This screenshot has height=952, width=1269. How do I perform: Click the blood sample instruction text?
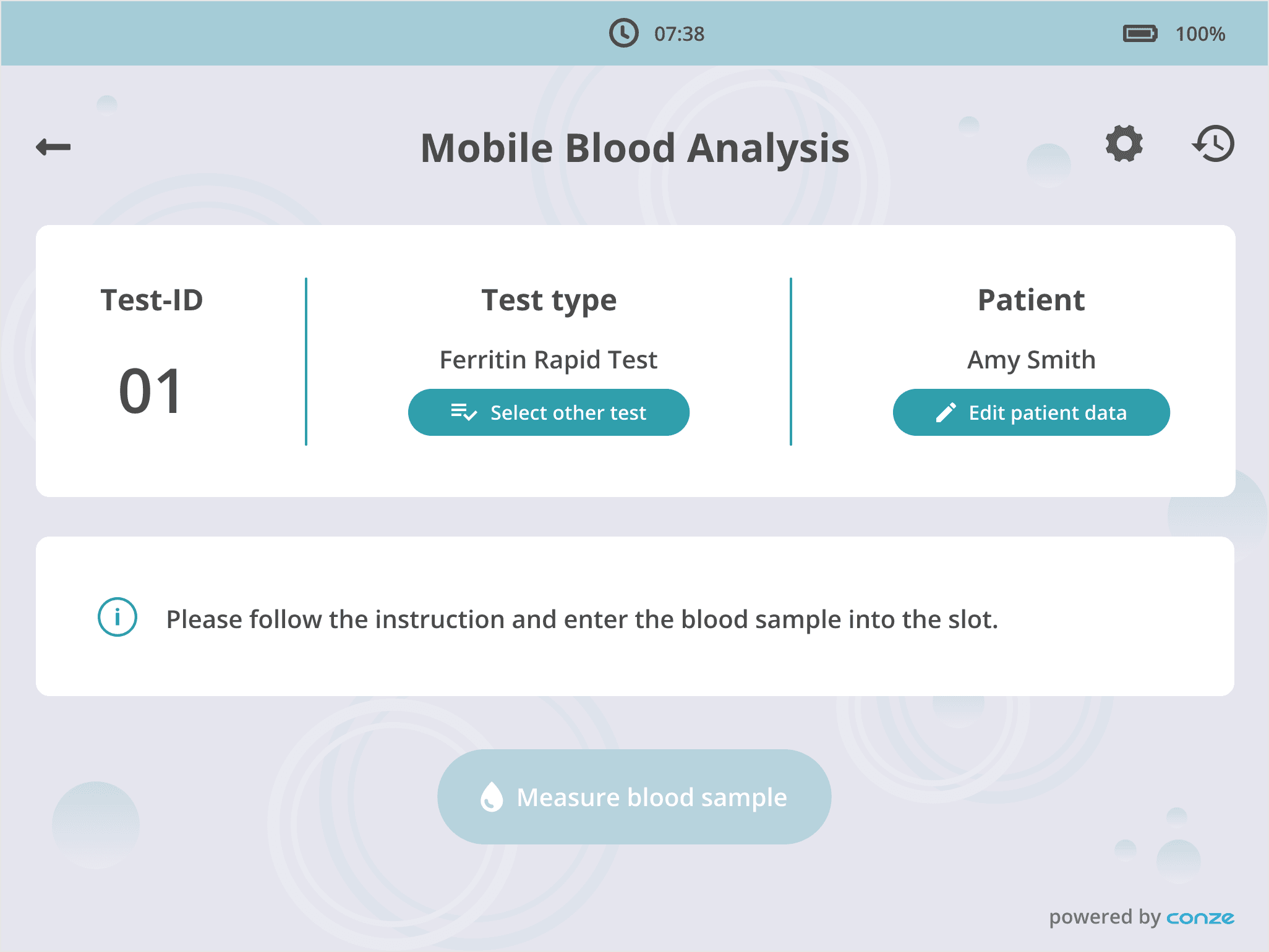582,619
